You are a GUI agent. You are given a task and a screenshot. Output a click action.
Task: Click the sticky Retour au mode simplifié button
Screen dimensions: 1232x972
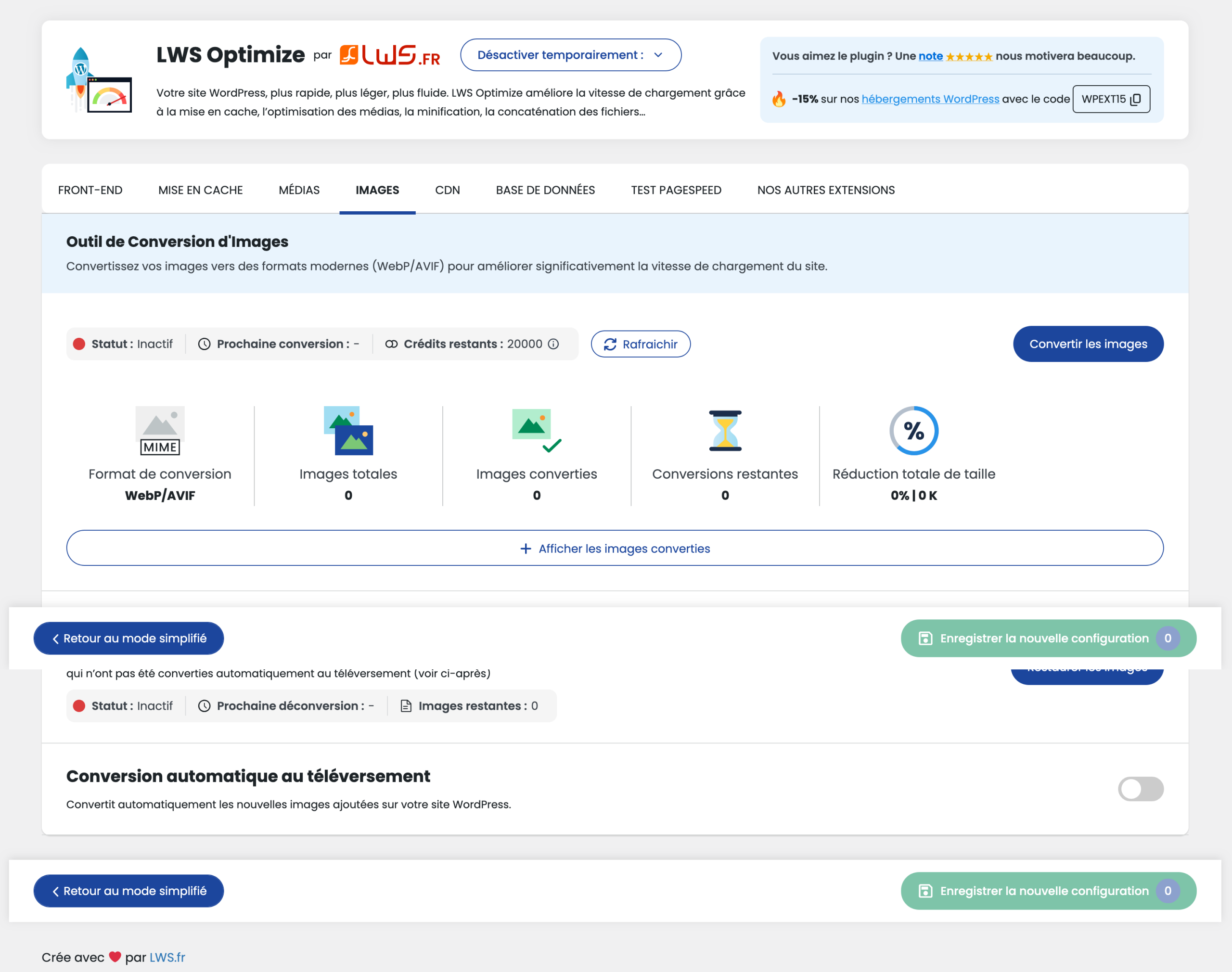point(128,638)
